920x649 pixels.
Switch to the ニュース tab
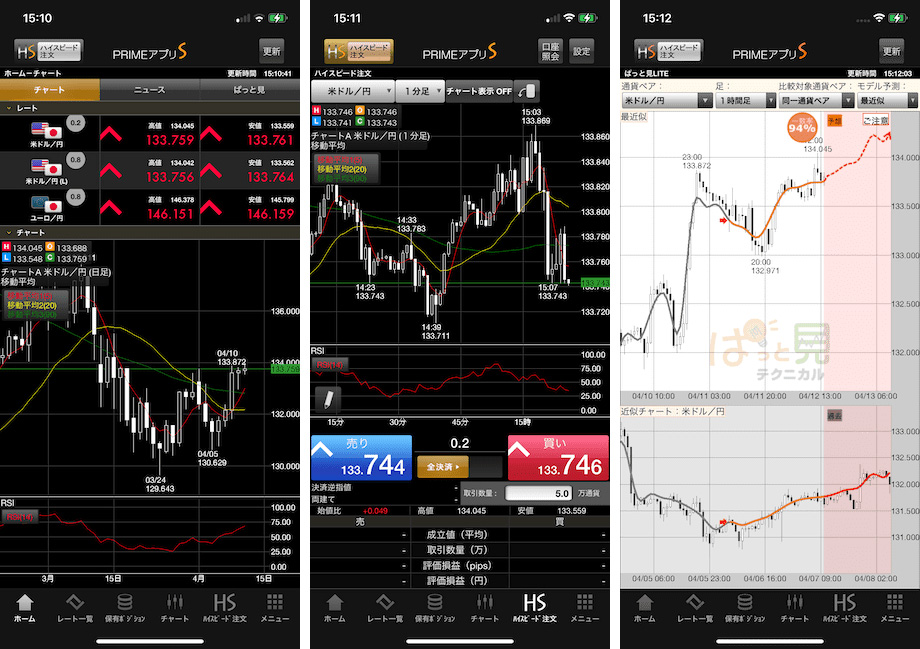pyautogui.click(x=150, y=90)
